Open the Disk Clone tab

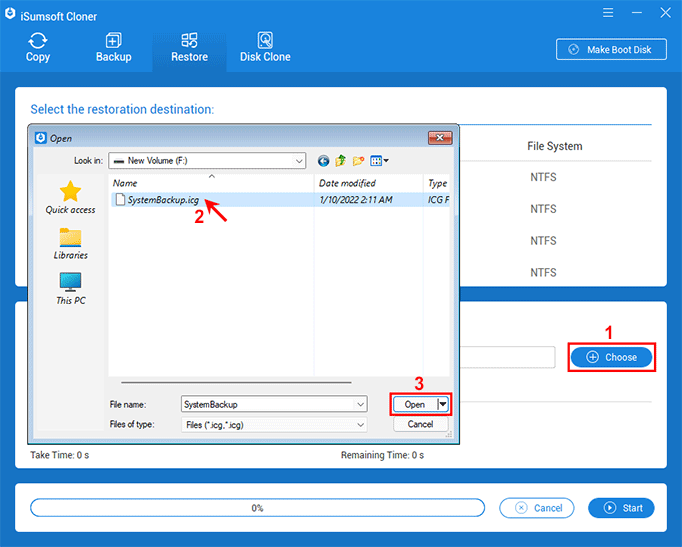pyautogui.click(x=265, y=48)
